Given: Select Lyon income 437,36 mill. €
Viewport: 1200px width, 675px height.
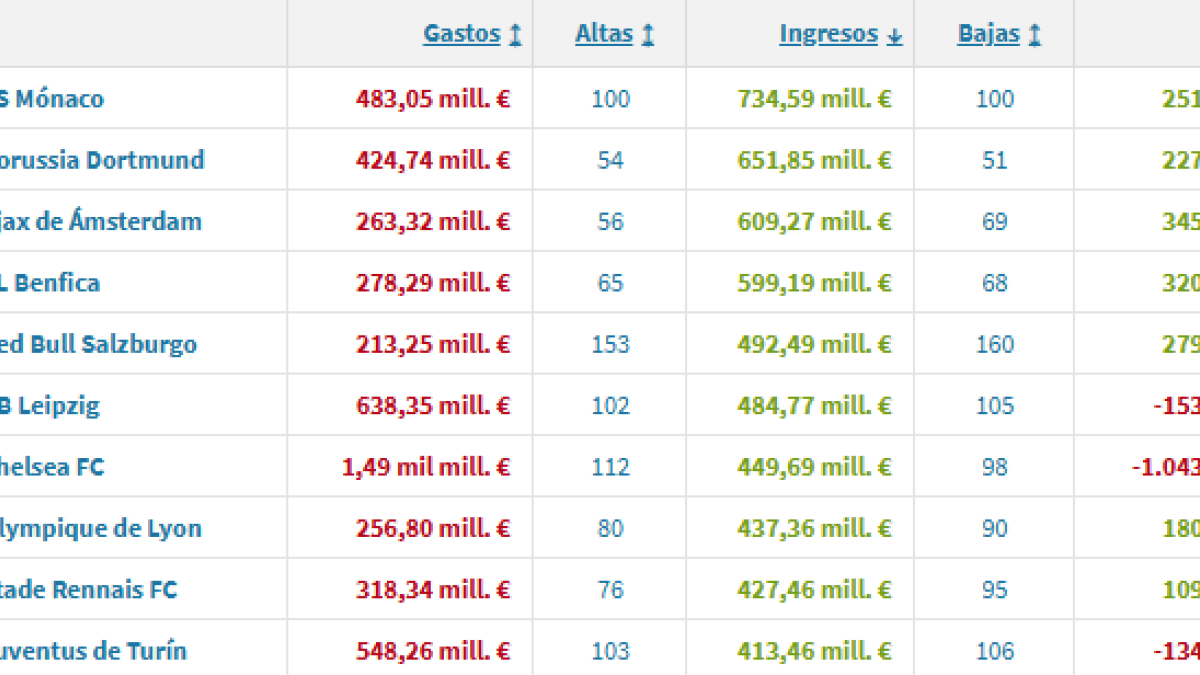Looking at the screenshot, I should tap(814, 529).
